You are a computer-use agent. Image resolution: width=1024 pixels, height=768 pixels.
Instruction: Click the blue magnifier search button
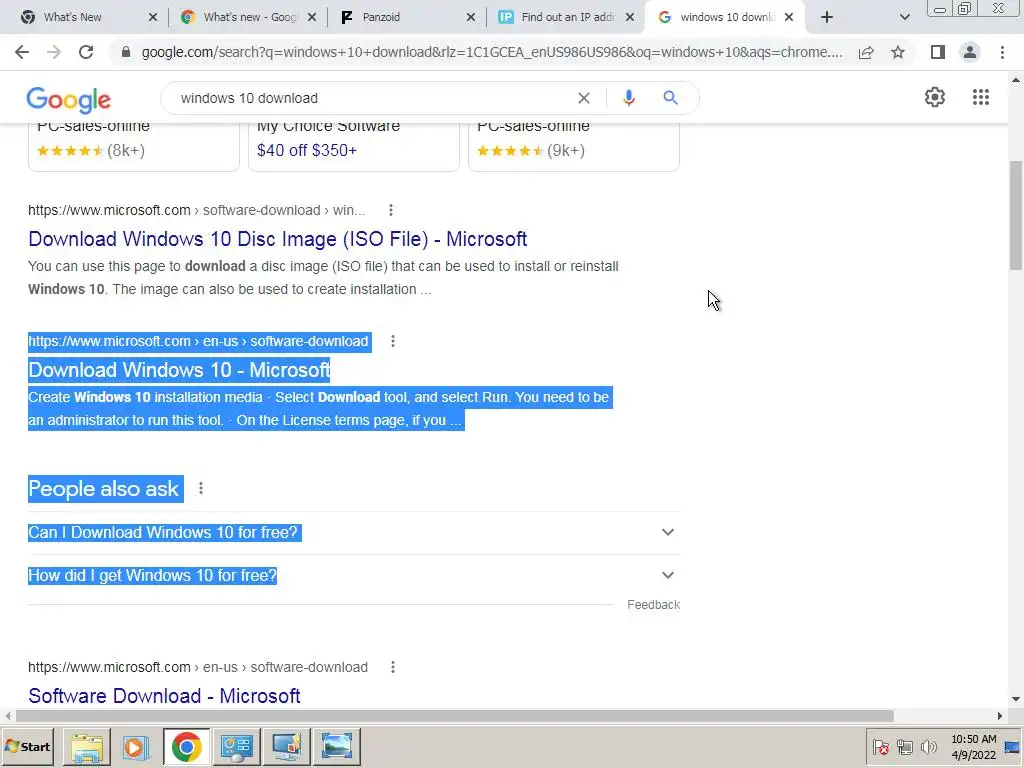670,98
